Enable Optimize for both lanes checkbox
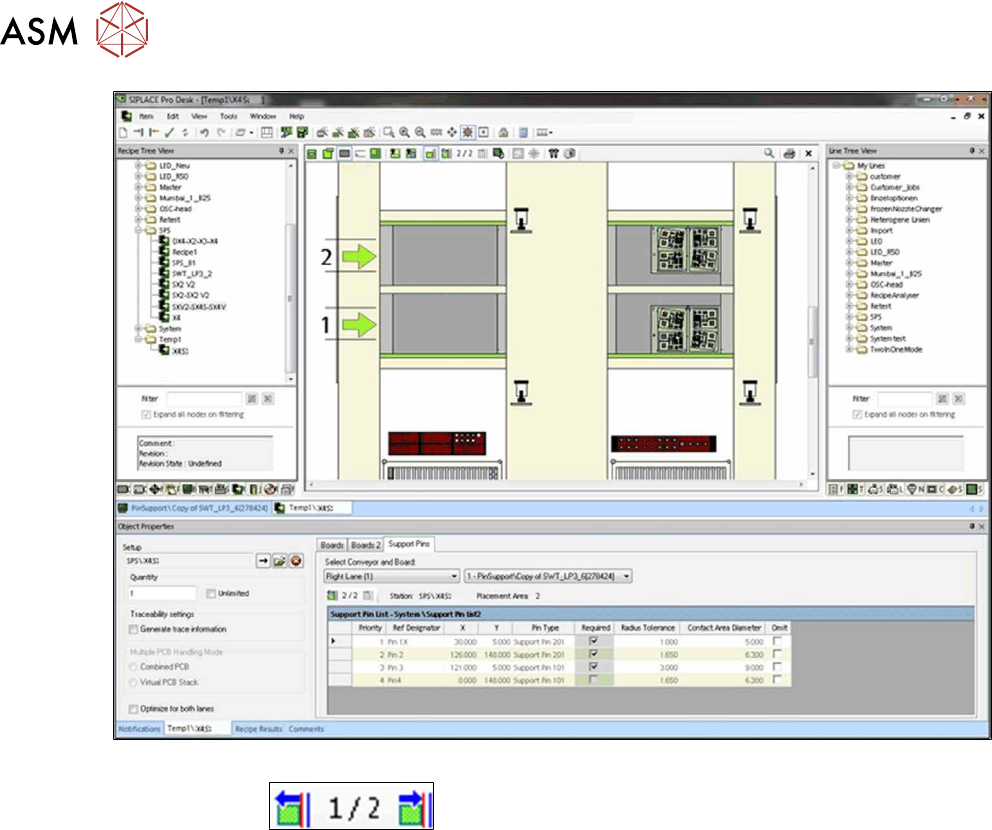The height and width of the screenshot is (830, 992). [133, 709]
